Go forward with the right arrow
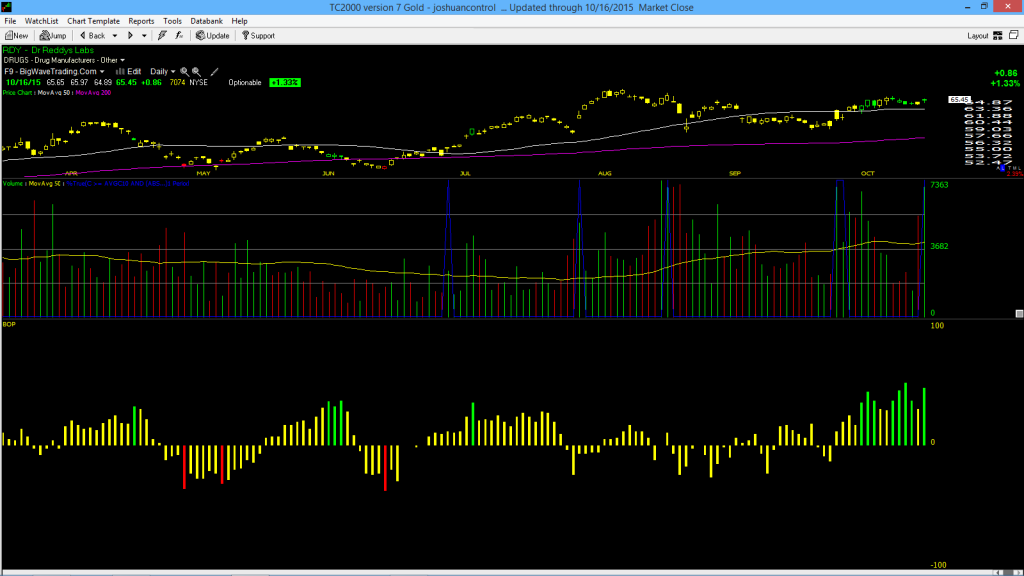Screen dimensions: 1024x576 point(130,36)
